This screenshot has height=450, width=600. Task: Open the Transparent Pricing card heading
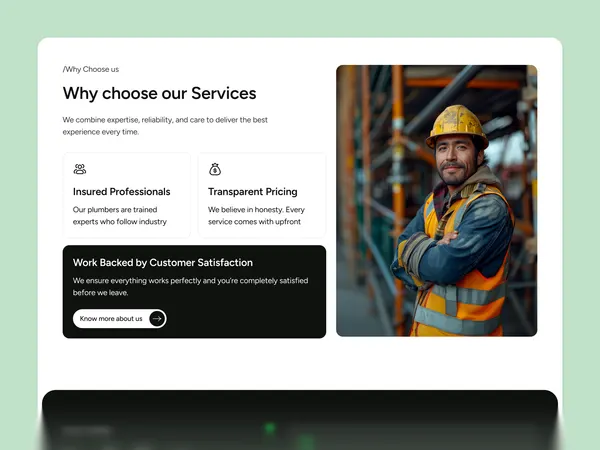click(253, 192)
